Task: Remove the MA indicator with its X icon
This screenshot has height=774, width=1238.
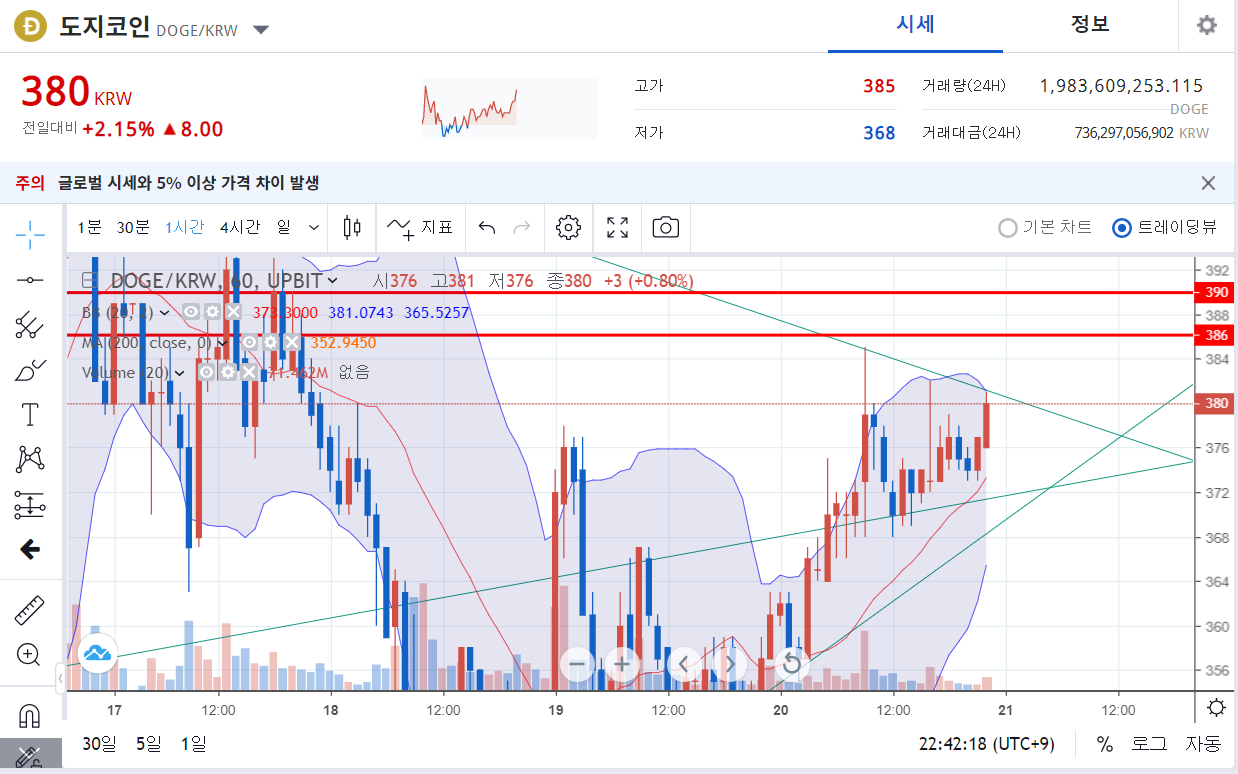Action: coord(291,342)
